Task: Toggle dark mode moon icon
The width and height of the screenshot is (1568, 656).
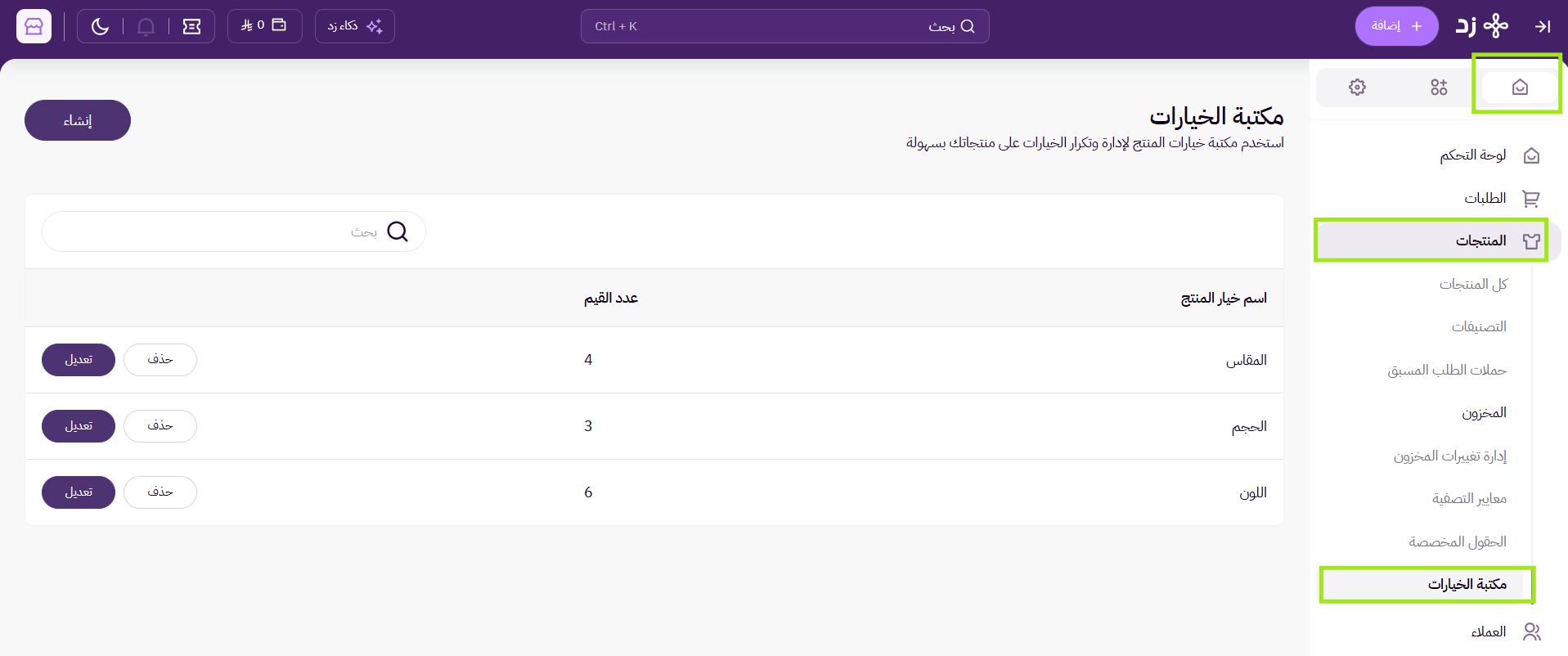Action: point(100,26)
